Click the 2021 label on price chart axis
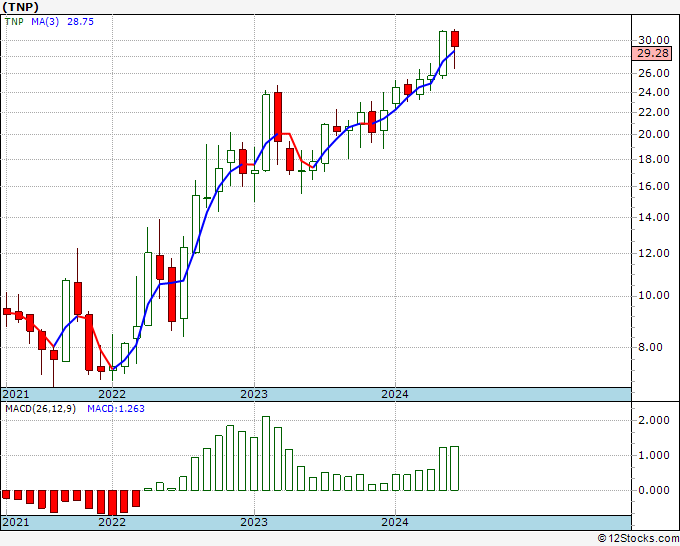The height and width of the screenshot is (546, 680). pyautogui.click(x=16, y=394)
